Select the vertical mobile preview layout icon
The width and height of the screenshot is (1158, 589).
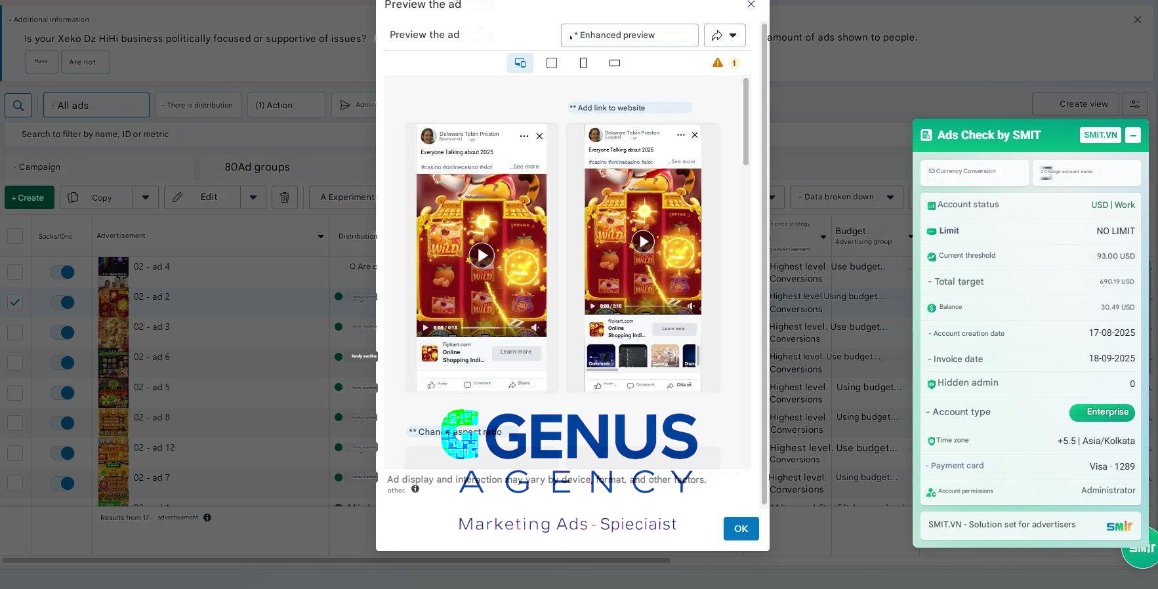[583, 63]
